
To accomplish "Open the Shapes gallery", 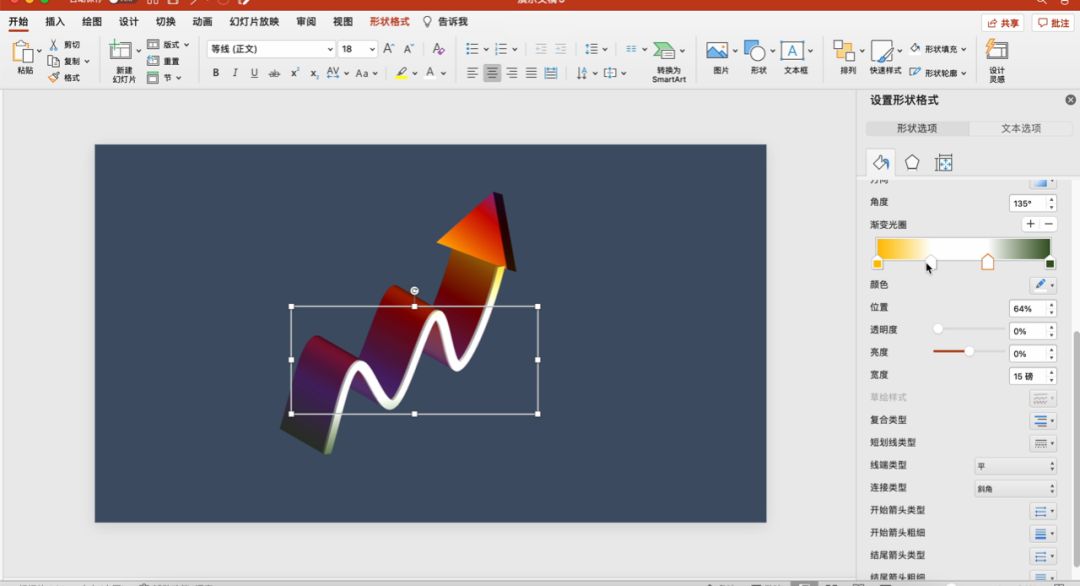I will 758,58.
